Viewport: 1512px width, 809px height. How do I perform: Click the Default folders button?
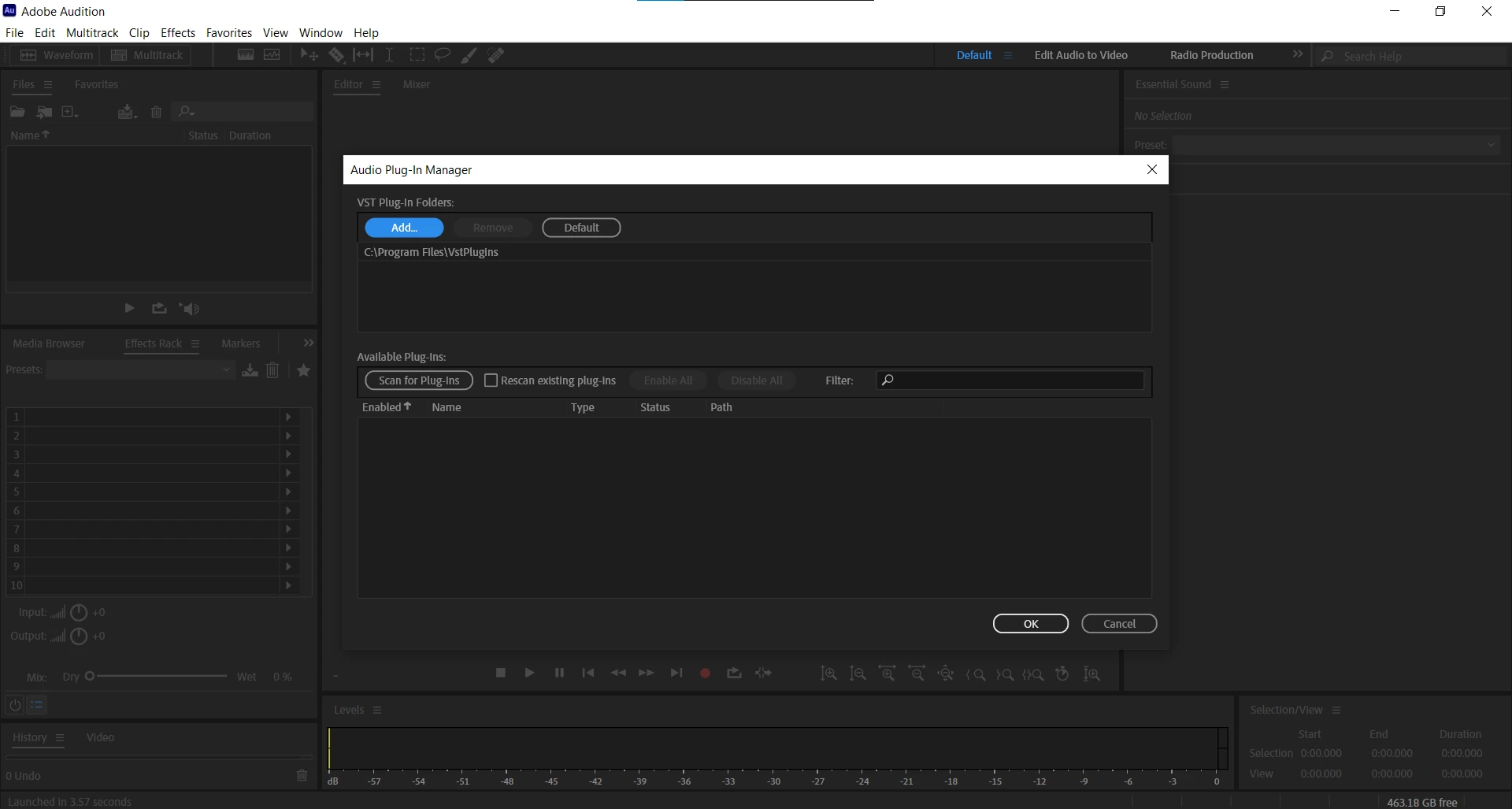[x=581, y=228]
